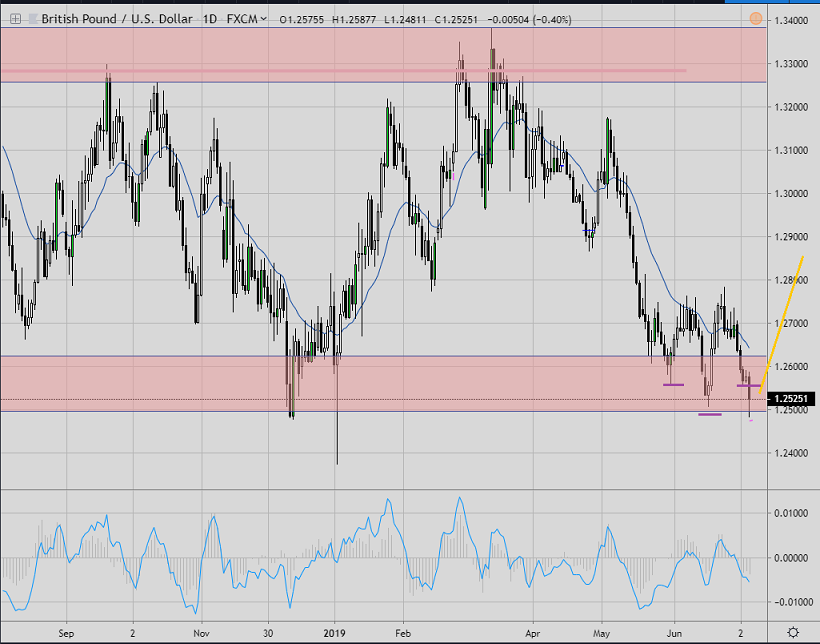Viewport: 820px width, 644px height.
Task: Click price axis label 1.30000
Action: pyautogui.click(x=791, y=194)
